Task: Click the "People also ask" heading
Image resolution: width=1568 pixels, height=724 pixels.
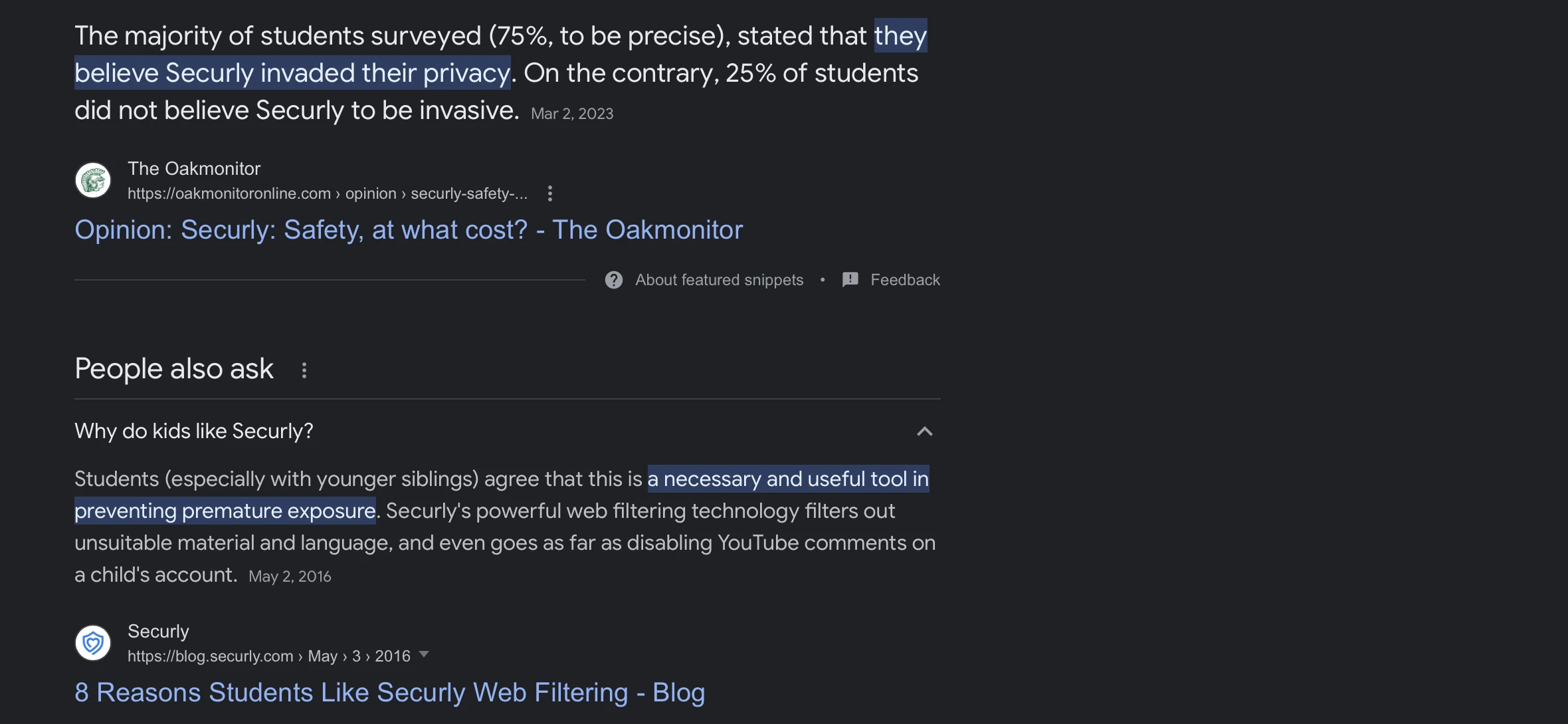Action: point(174,369)
